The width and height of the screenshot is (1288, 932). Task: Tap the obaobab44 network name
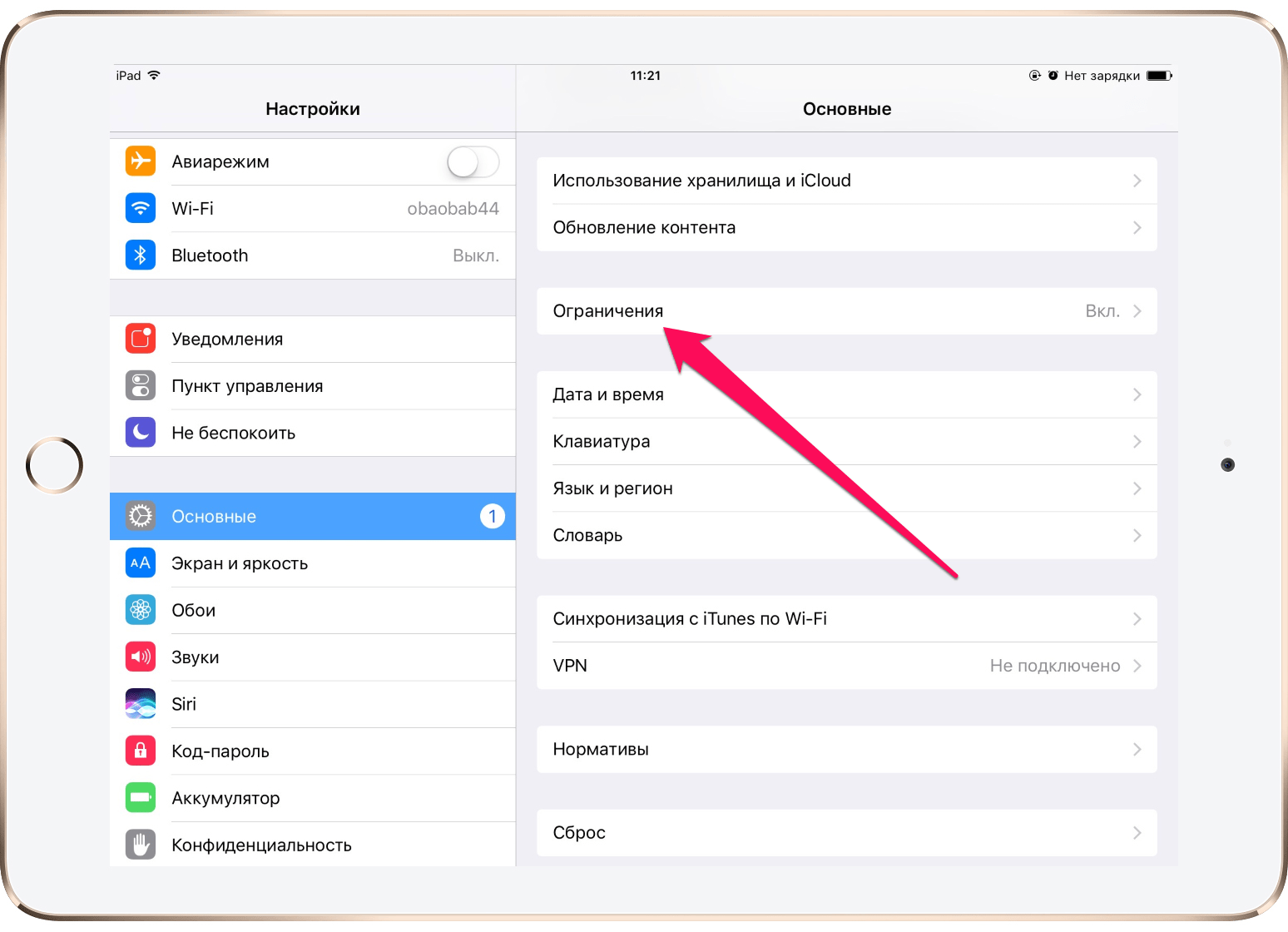pos(453,209)
